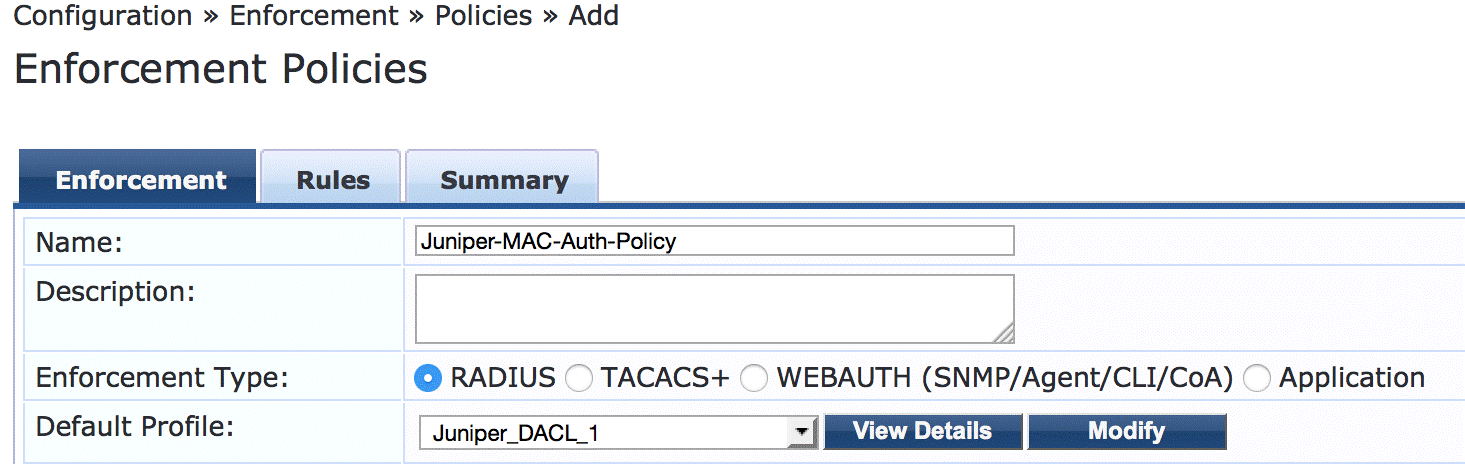Choose TACACS+ as enforcement type
This screenshot has height=464, width=1465.
point(578,378)
